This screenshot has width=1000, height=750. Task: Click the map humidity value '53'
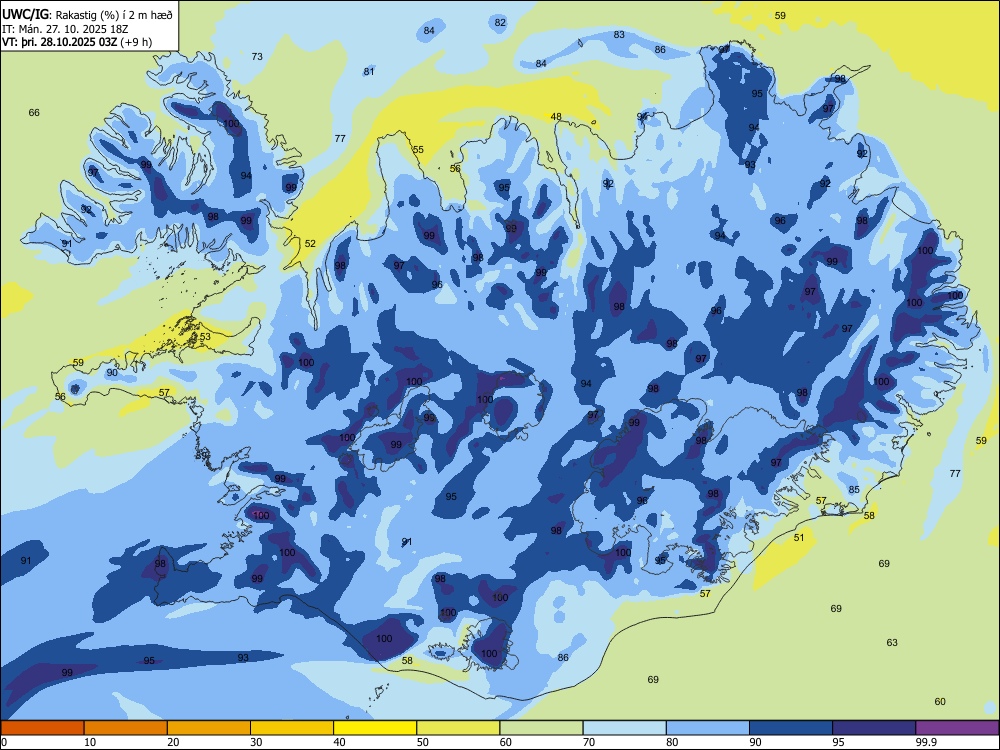point(205,337)
